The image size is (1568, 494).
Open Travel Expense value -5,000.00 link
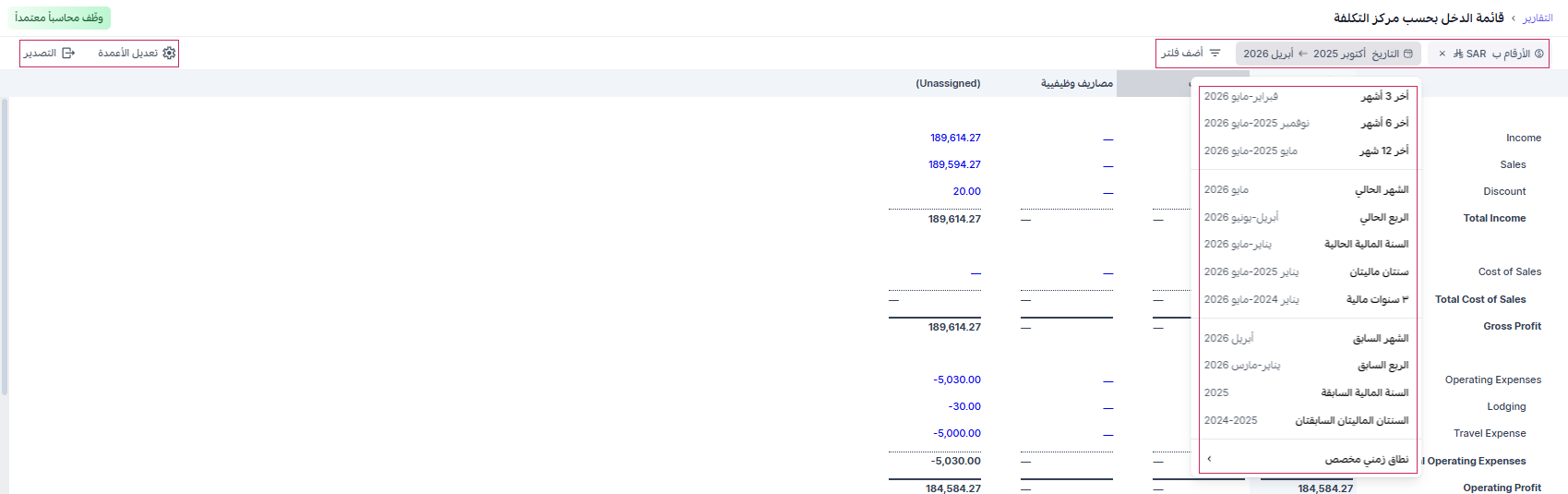(956, 433)
